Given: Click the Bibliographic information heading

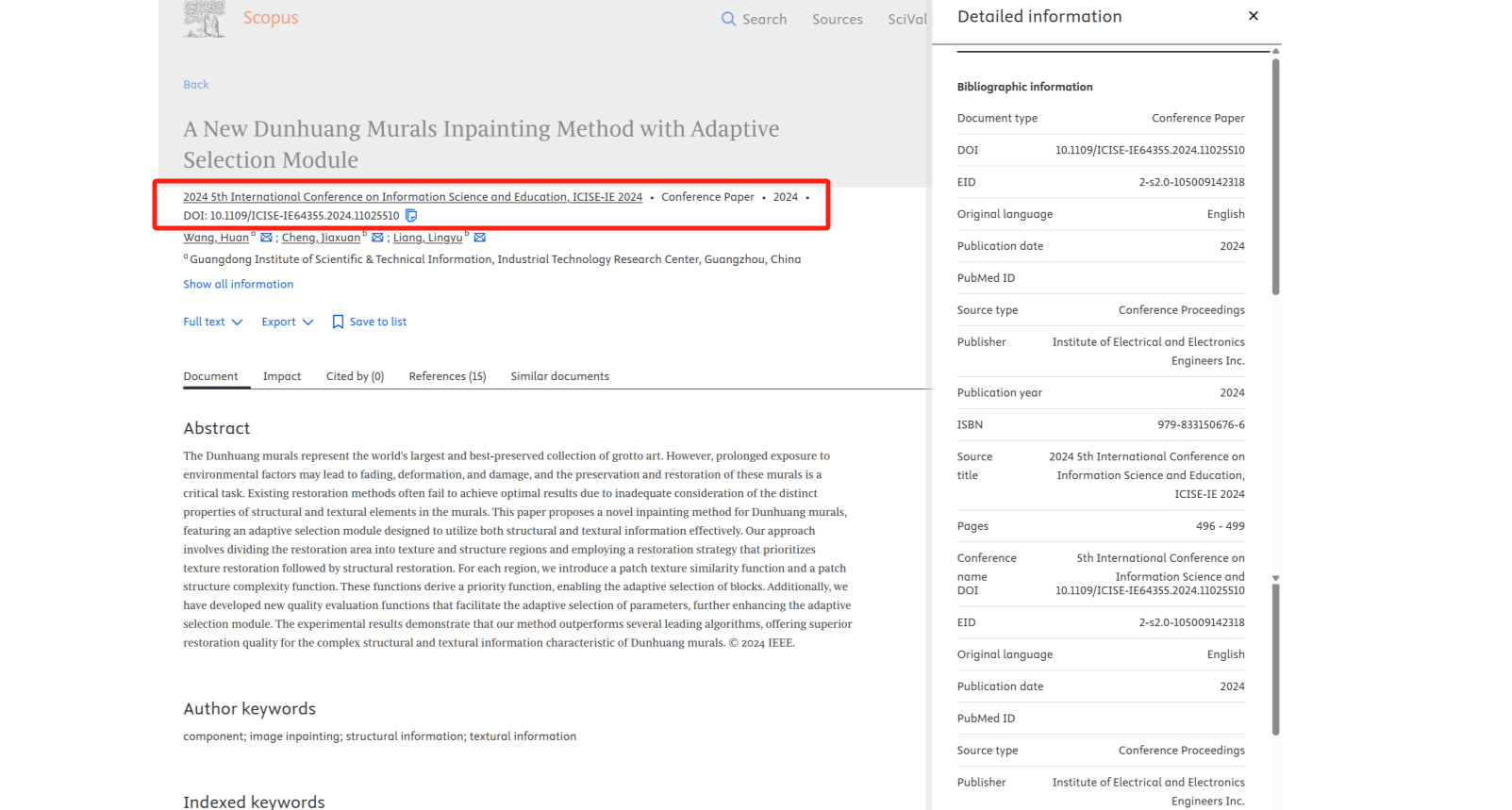Looking at the screenshot, I should [x=1024, y=87].
